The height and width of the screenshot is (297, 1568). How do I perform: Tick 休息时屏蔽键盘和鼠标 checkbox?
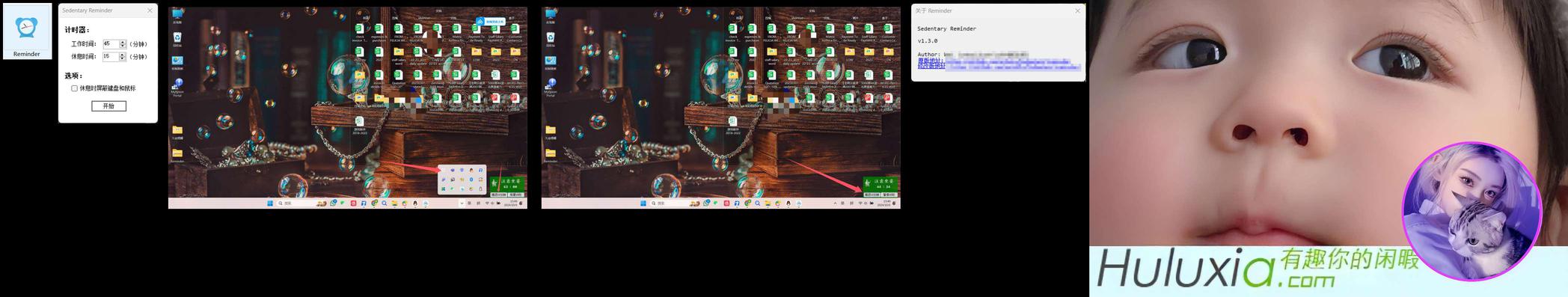coord(74,88)
